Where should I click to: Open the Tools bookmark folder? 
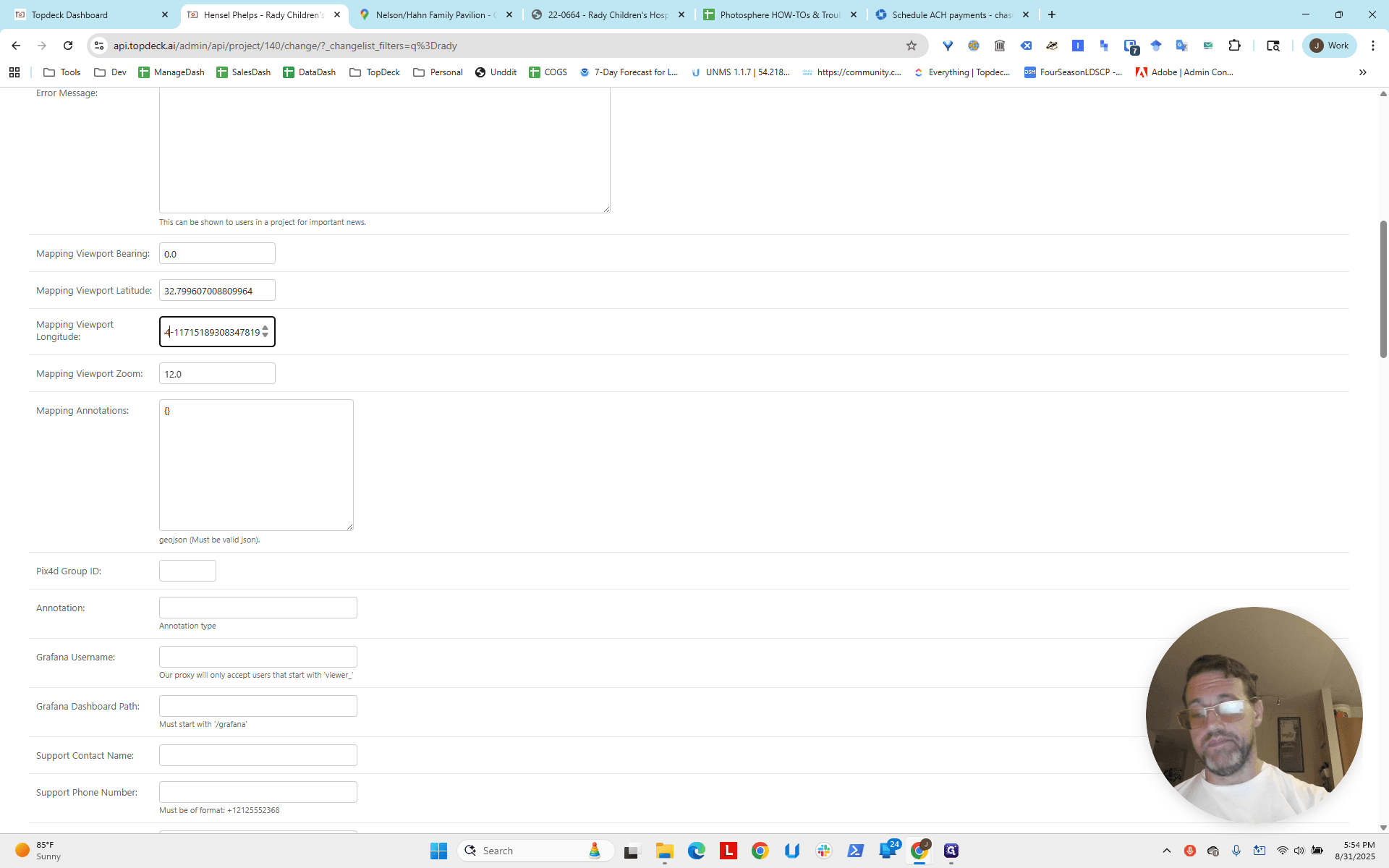[62, 72]
